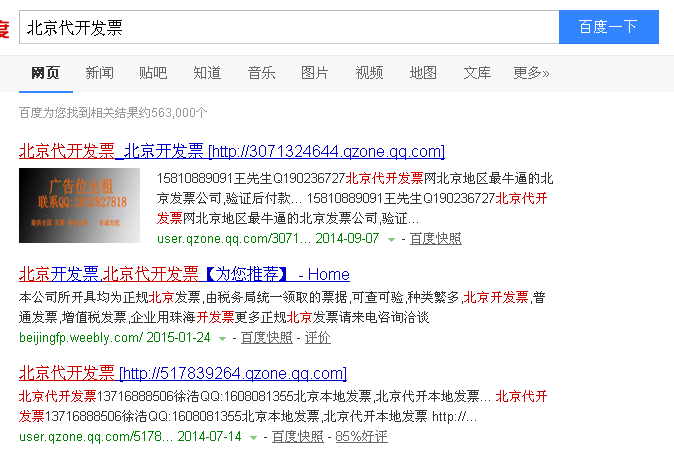This screenshot has height=456, width=674.
Task: Switch to the 音乐 tab
Action: [x=261, y=73]
